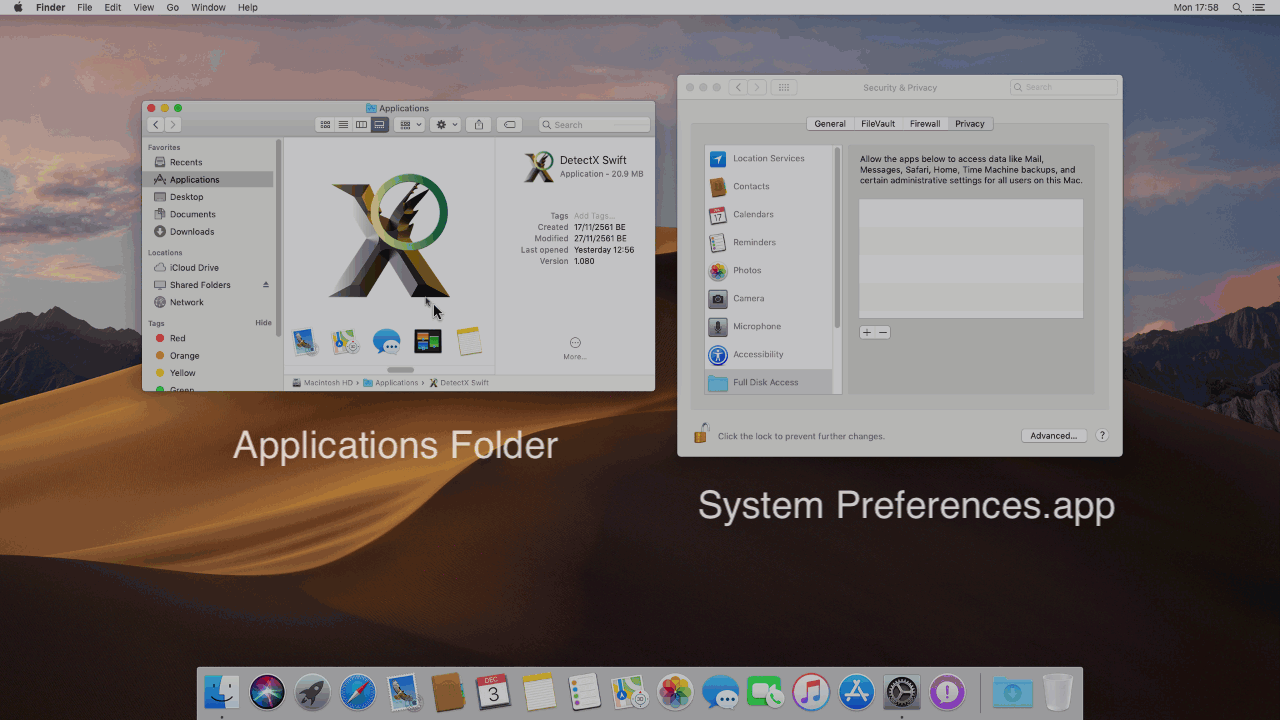Screen dimensions: 1280x720
Task: Select the Yellow tag in sidebar
Action: [182, 373]
